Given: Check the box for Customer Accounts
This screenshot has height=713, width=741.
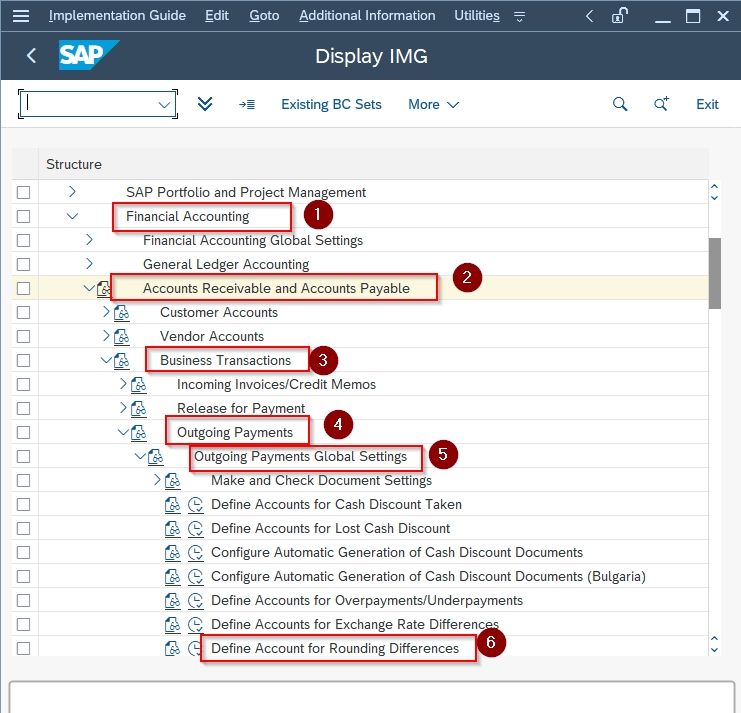Looking at the screenshot, I should 23,312.
